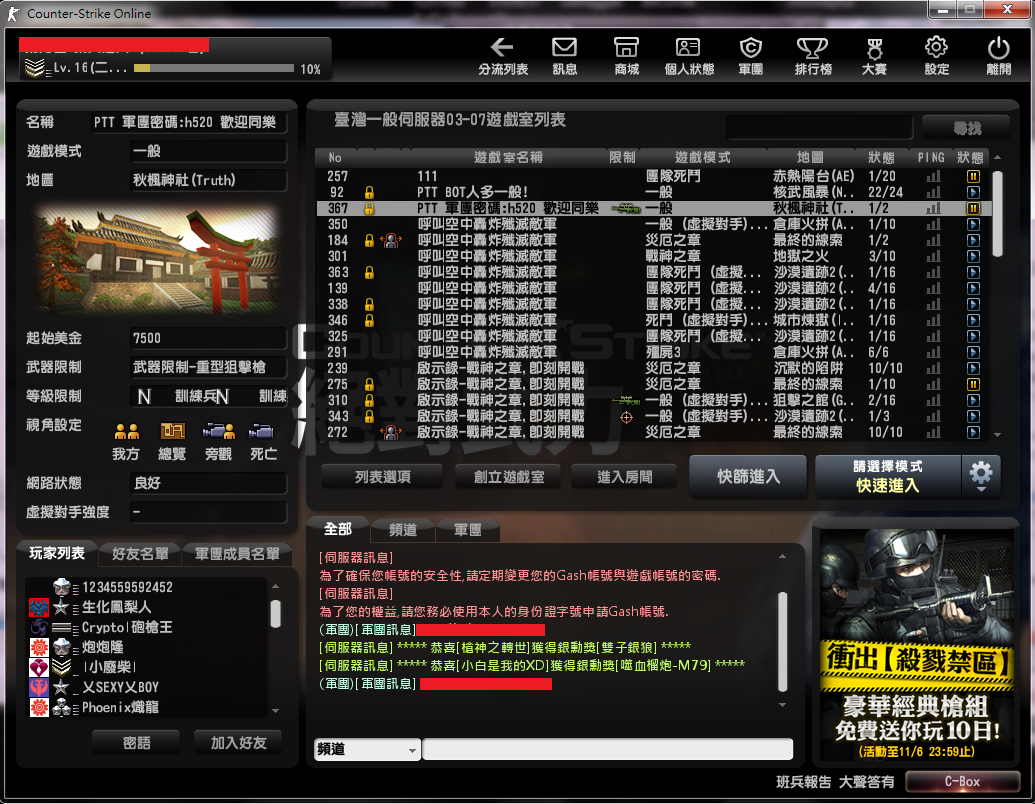The width and height of the screenshot is (1035, 804).
Task: Click the 密語 whisper button
Action: click(x=137, y=743)
